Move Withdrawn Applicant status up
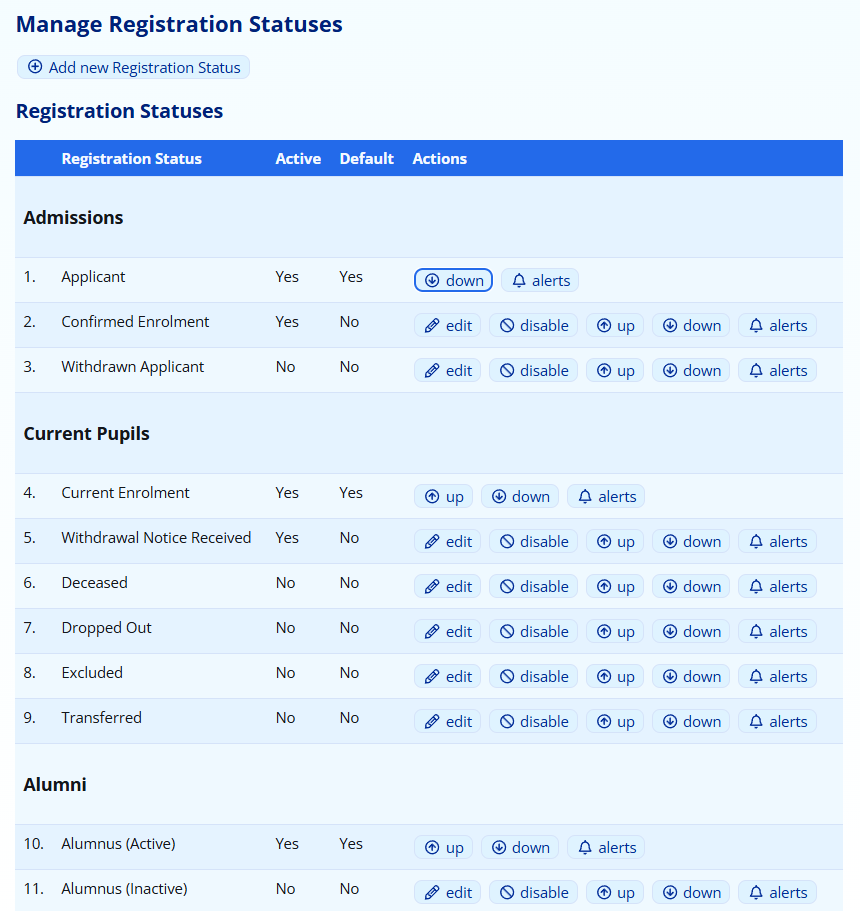This screenshot has width=860, height=911. (614, 371)
